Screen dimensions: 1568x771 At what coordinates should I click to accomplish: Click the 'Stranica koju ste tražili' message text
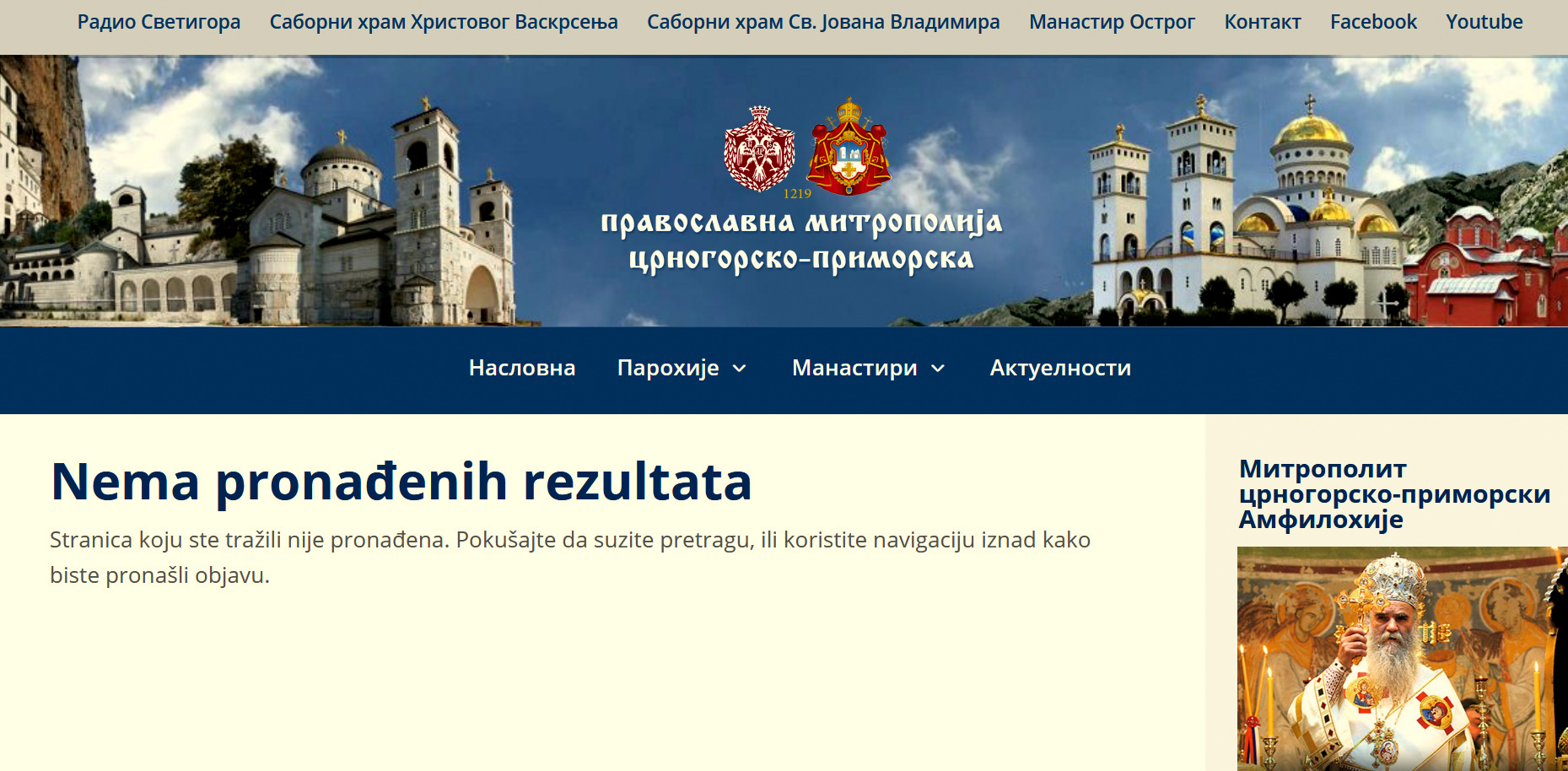click(x=570, y=558)
